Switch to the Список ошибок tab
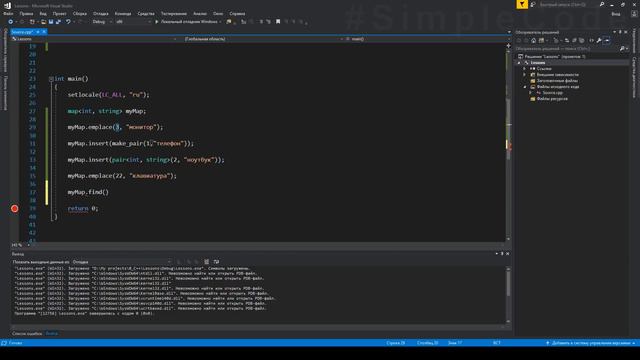Screen dimensions: 640x360 (x=27, y=333)
